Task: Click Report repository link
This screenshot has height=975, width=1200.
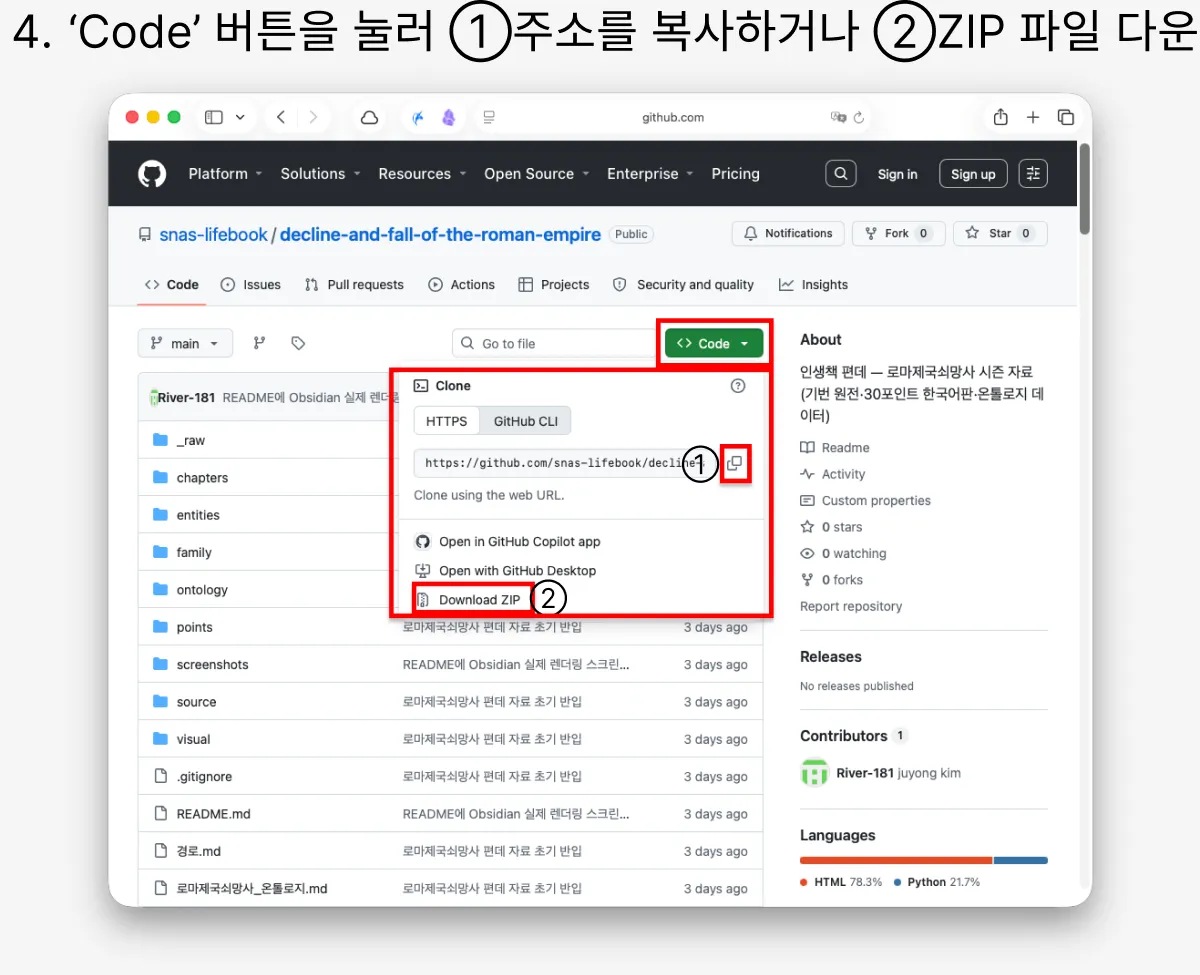Action: 851,606
